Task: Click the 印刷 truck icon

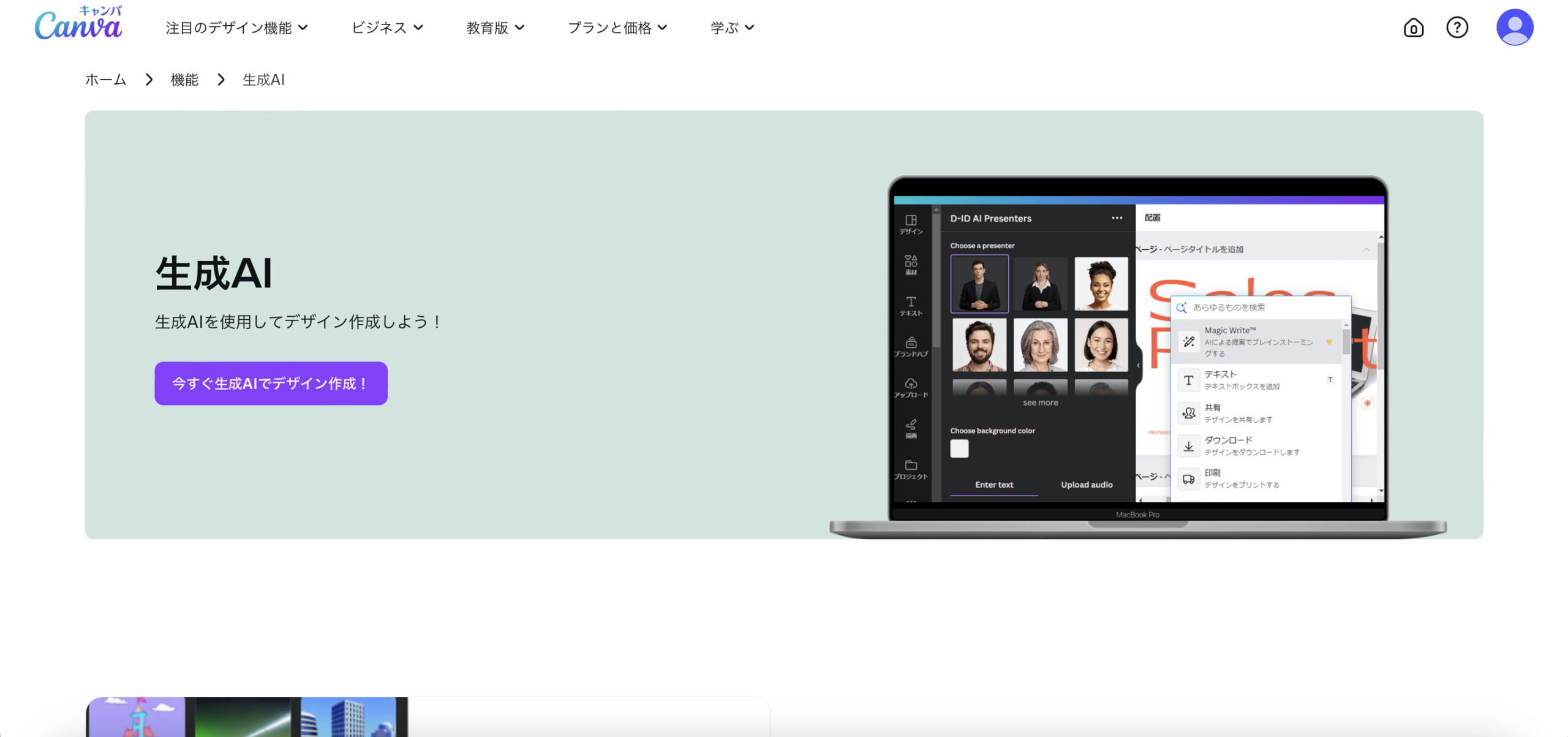Action: [x=1188, y=479]
